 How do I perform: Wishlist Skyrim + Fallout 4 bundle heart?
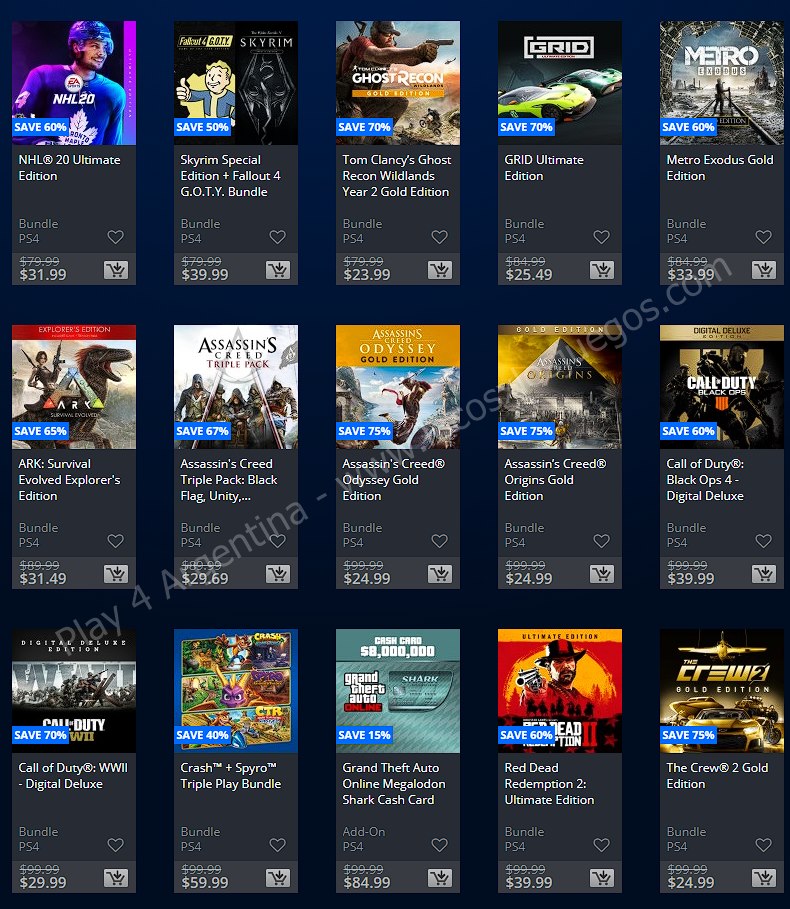[277, 237]
